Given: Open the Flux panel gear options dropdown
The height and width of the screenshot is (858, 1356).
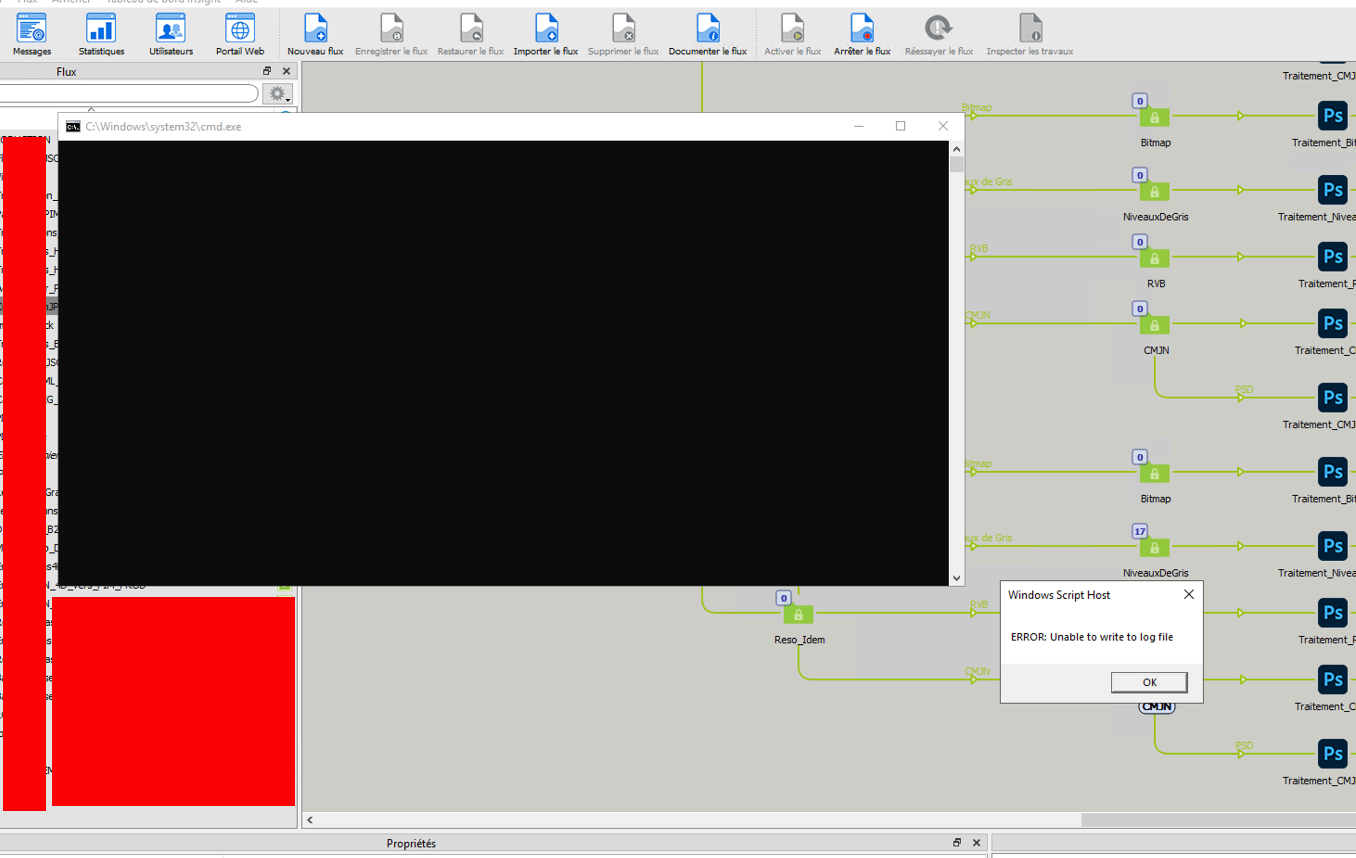Looking at the screenshot, I should coord(278,94).
